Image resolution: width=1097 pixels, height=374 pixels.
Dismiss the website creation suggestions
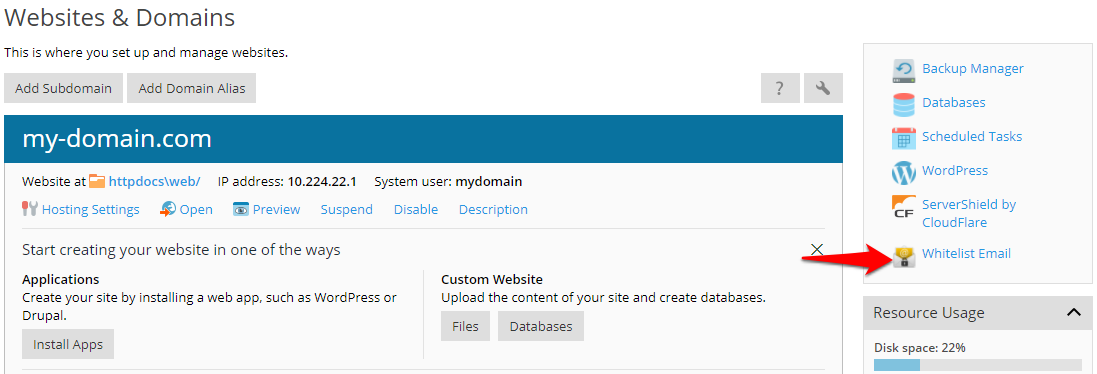pos(816,249)
